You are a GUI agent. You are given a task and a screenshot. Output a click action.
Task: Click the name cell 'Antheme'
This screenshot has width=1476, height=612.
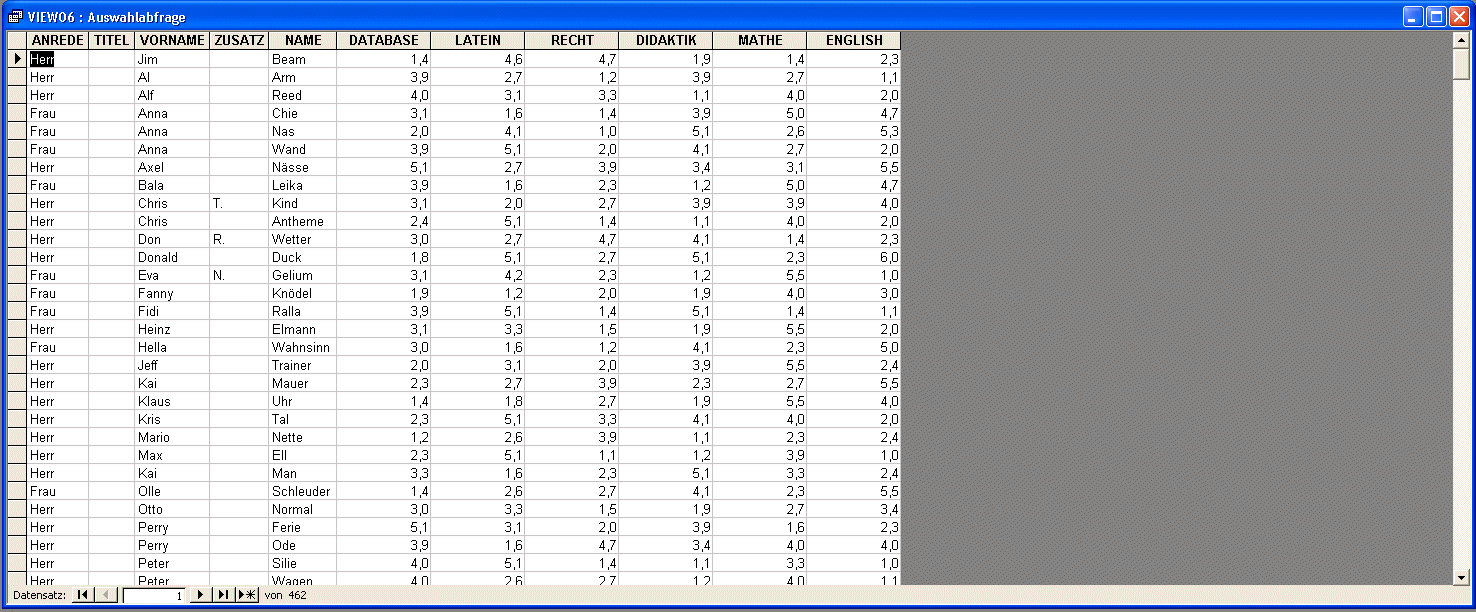[x=303, y=221]
